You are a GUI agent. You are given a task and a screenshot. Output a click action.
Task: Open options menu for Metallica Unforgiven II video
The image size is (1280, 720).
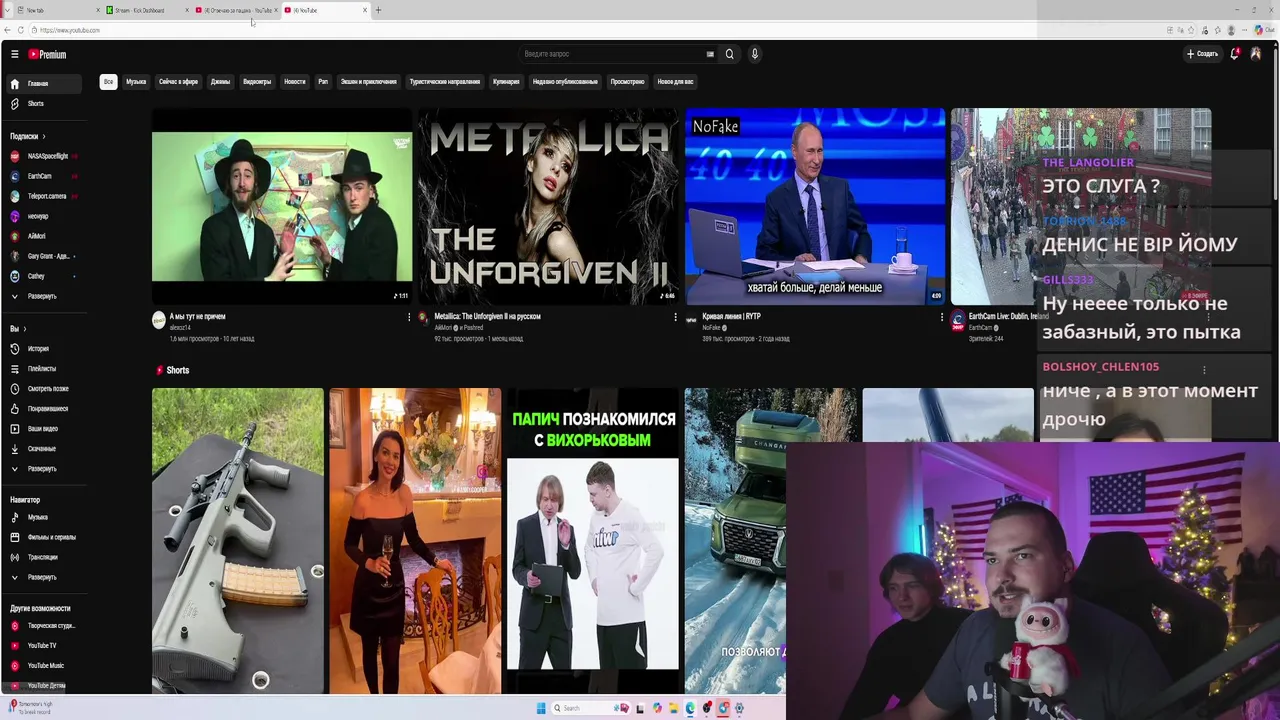pos(675,317)
